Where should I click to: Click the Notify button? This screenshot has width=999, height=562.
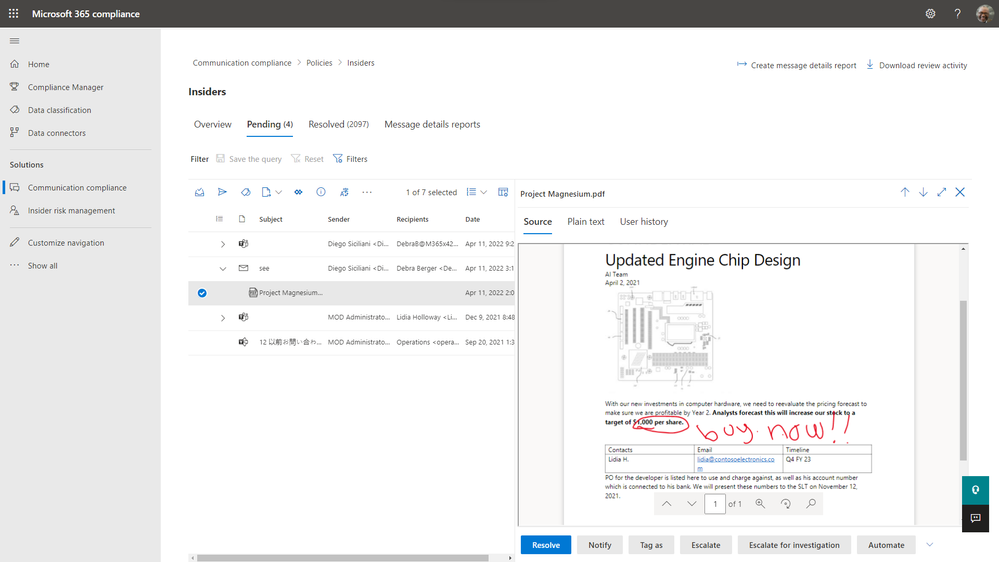[x=600, y=545]
